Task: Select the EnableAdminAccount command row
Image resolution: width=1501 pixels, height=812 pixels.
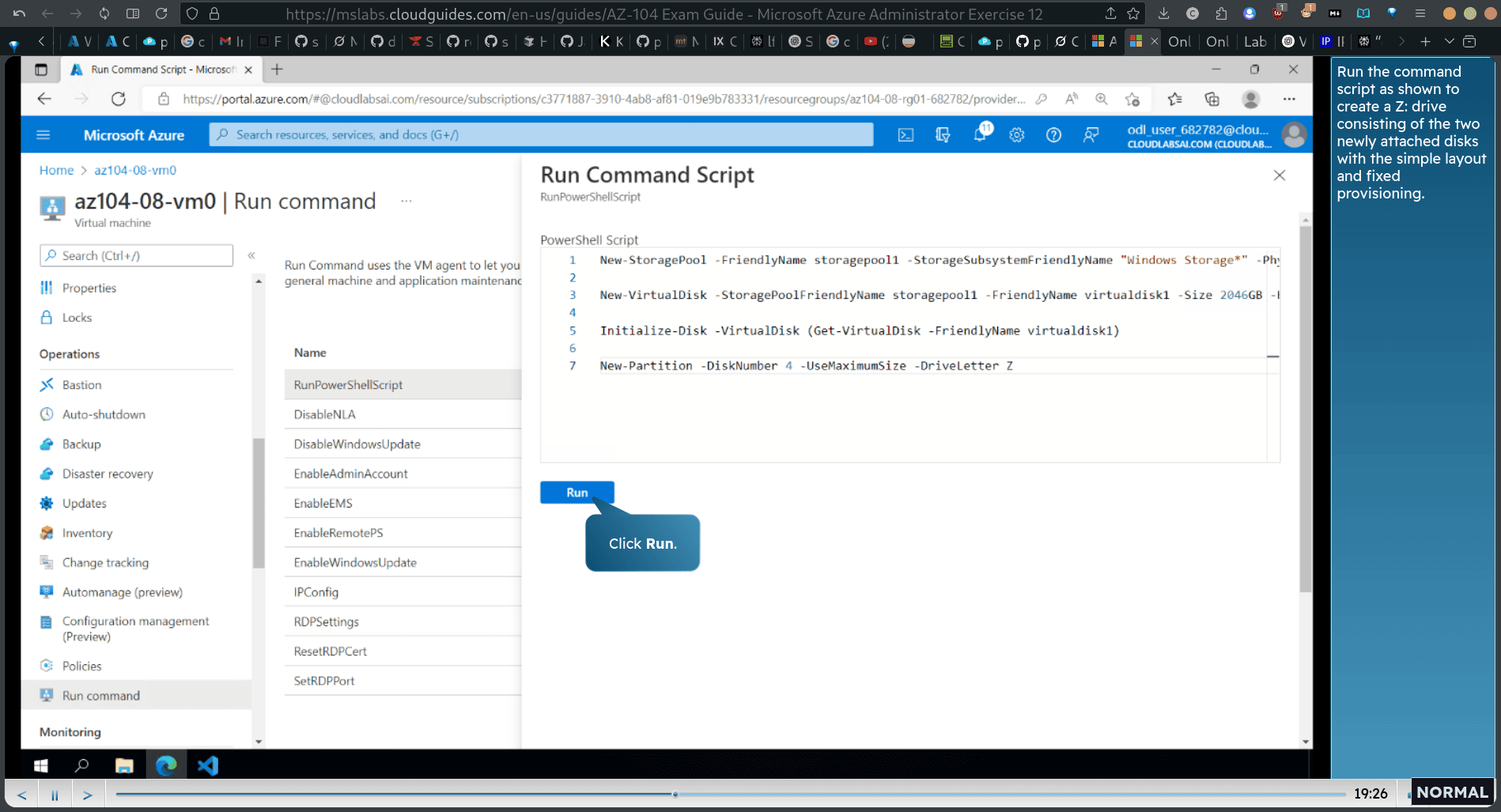Action: click(403, 474)
